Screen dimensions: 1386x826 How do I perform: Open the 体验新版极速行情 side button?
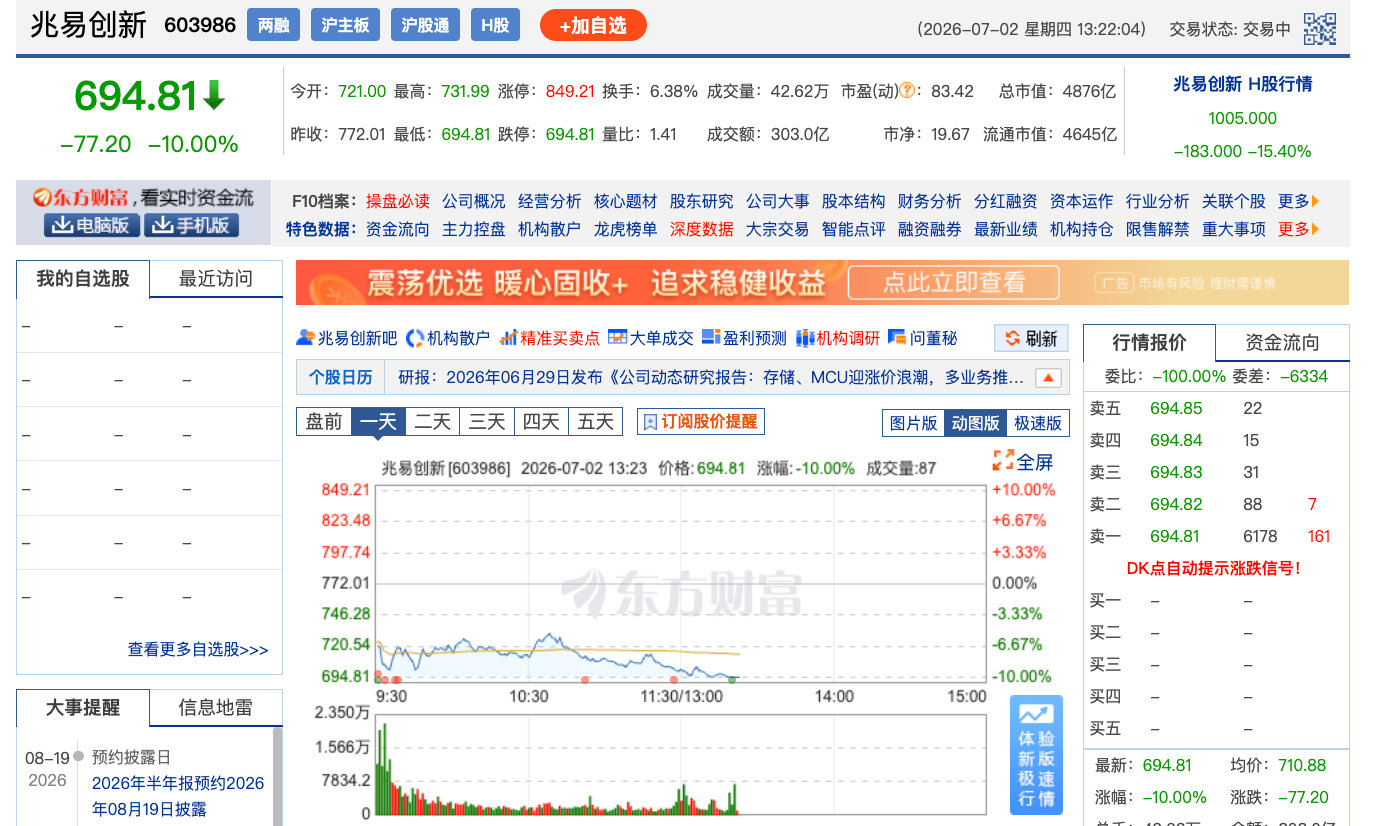point(1036,755)
